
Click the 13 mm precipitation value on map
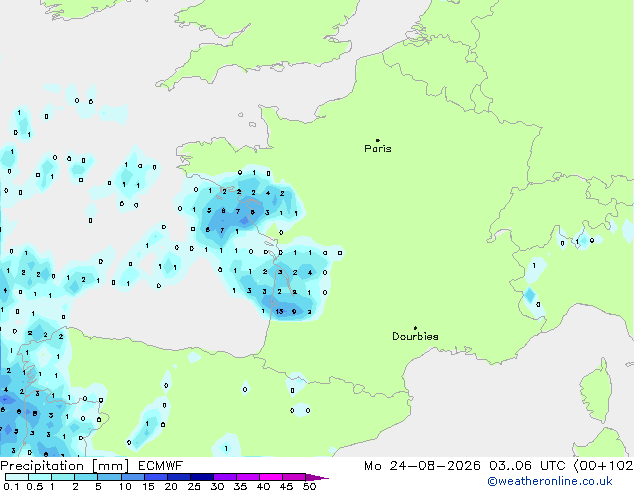(279, 311)
